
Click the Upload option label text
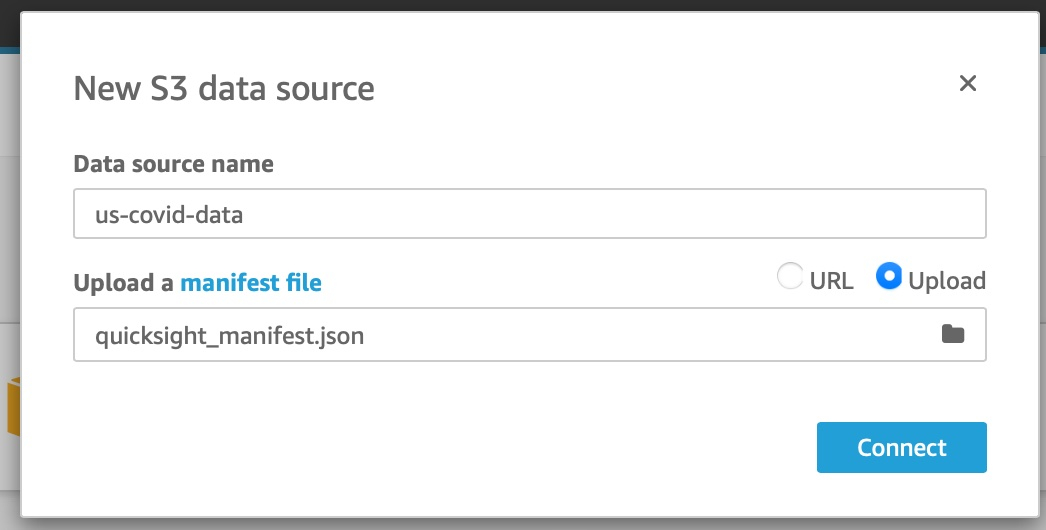coord(946,281)
